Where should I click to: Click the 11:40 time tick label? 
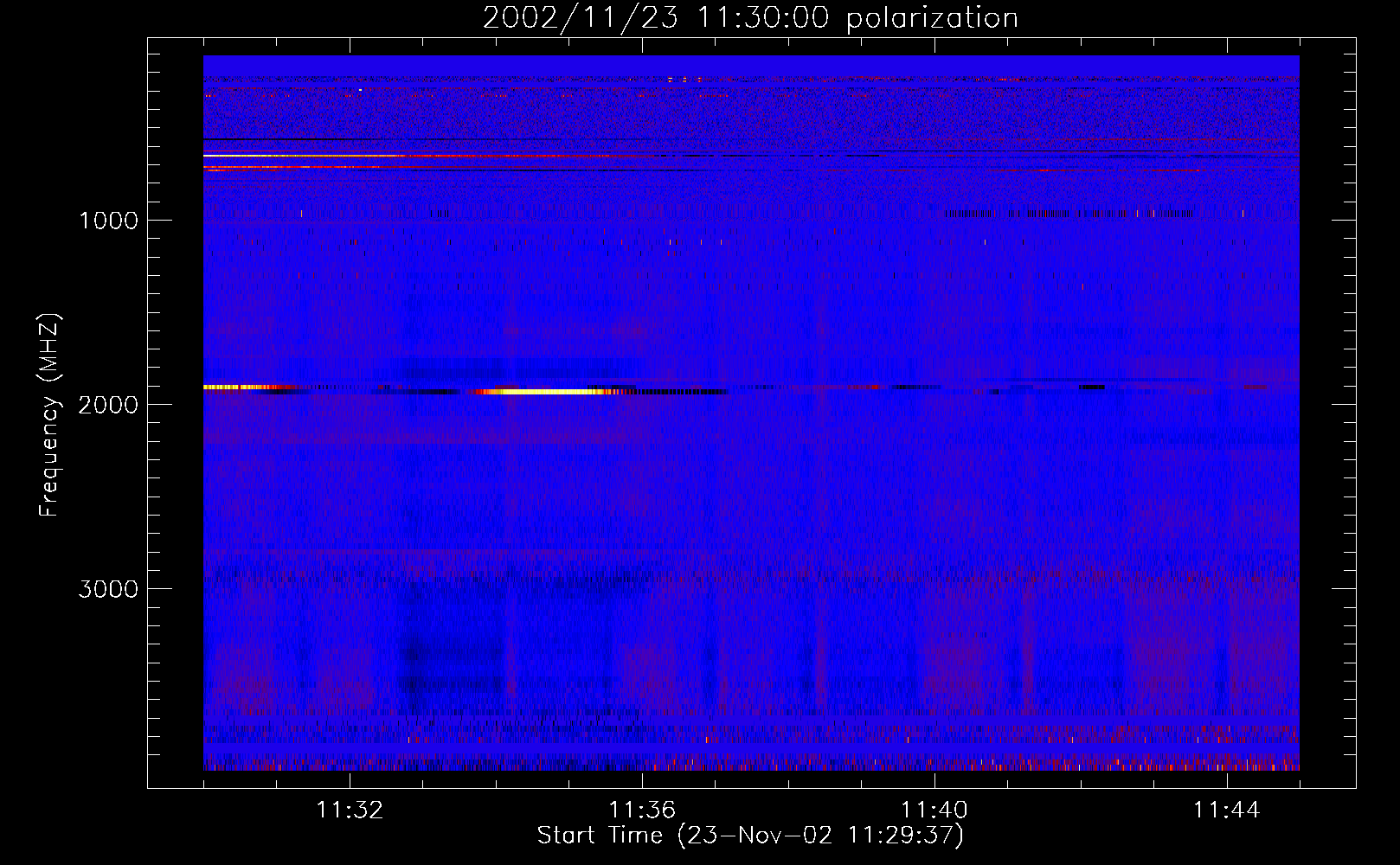[x=934, y=811]
